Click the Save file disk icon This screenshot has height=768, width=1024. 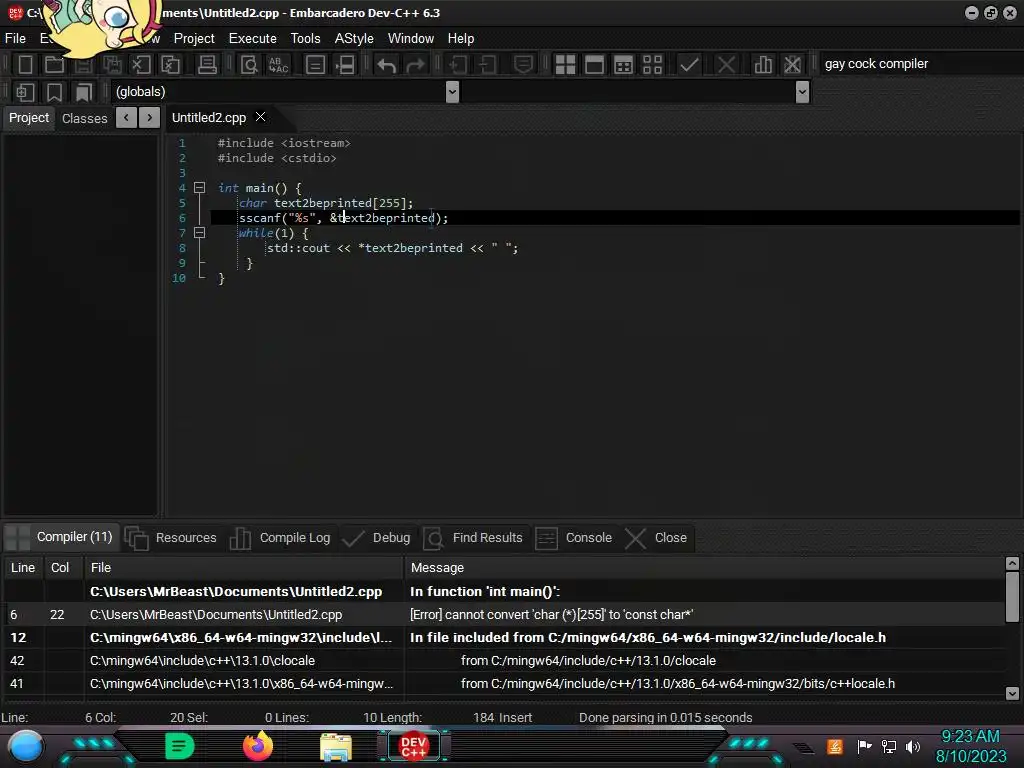83,64
